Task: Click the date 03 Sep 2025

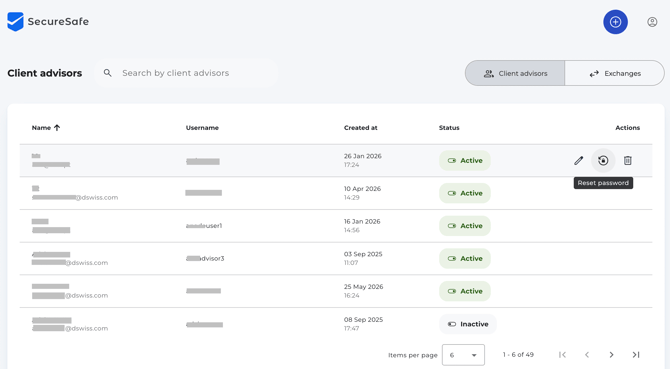Action: [363, 254]
